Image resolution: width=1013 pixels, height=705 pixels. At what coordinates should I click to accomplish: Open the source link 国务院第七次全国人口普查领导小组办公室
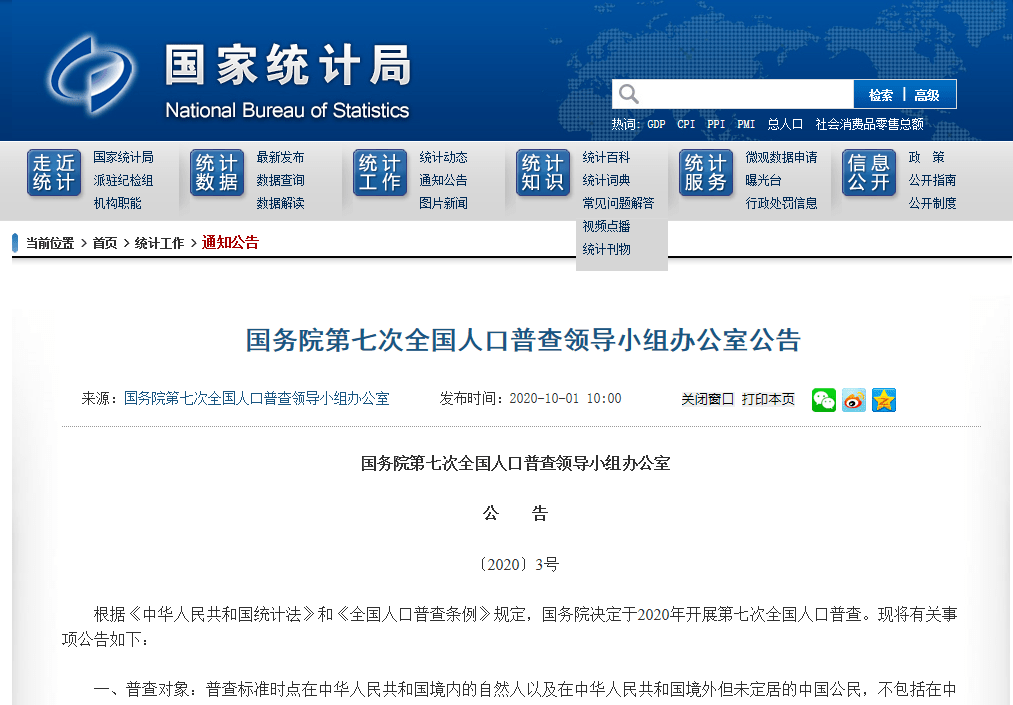click(256, 399)
